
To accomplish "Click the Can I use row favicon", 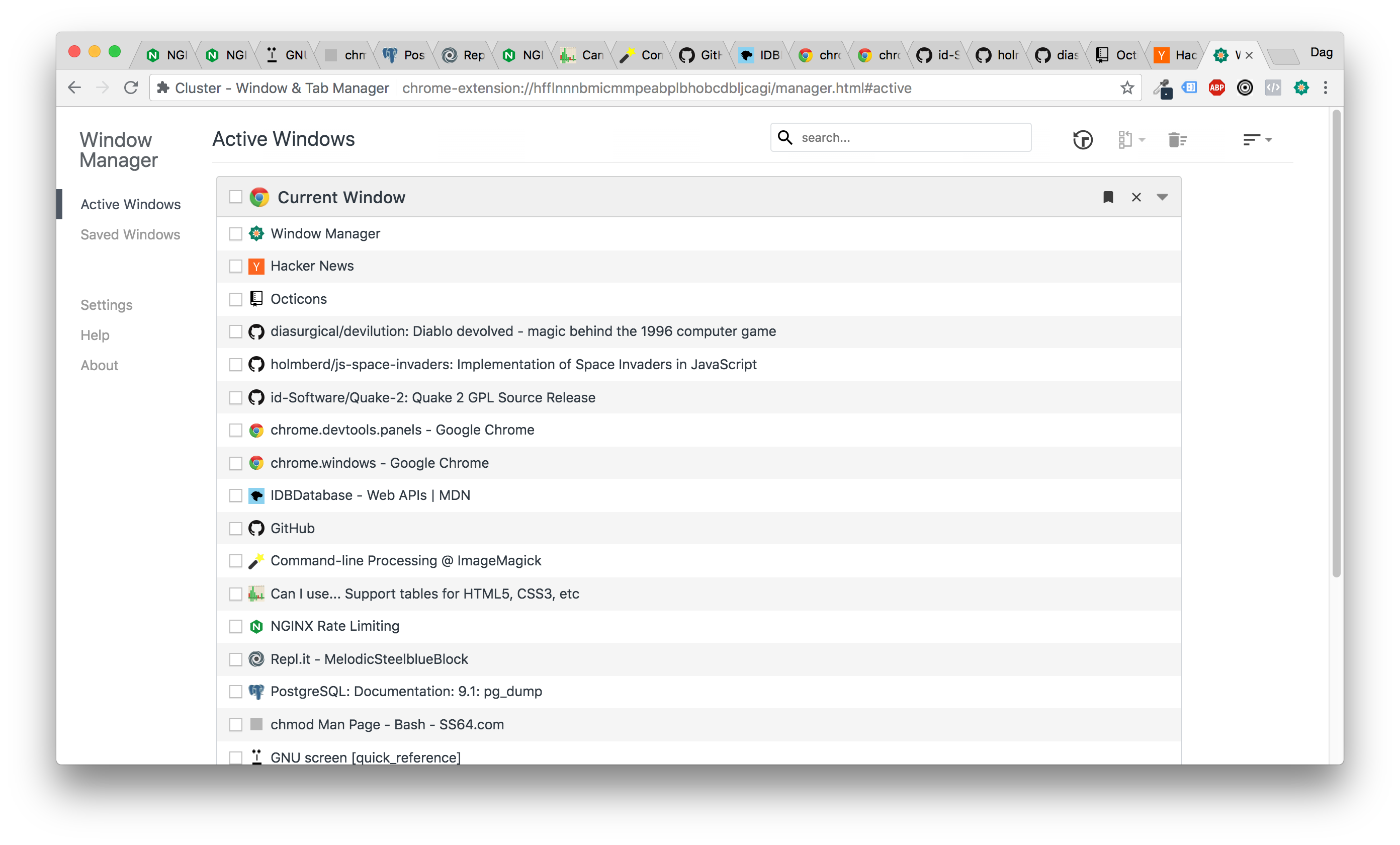I will coord(256,594).
